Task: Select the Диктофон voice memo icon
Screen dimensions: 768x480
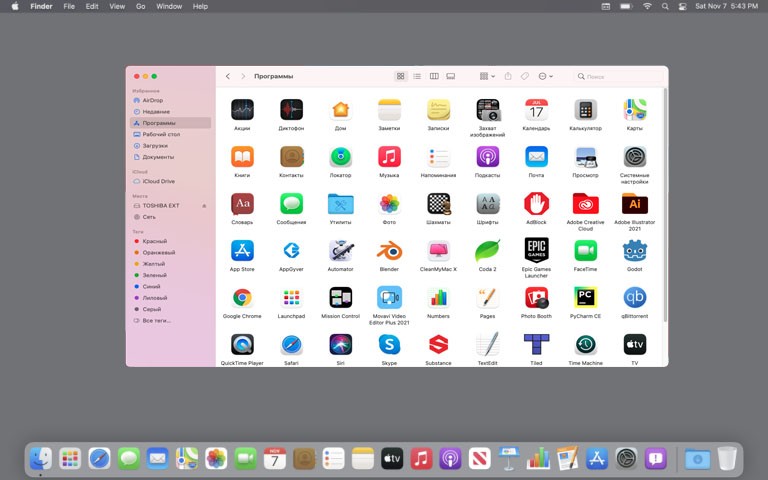Action: click(291, 110)
